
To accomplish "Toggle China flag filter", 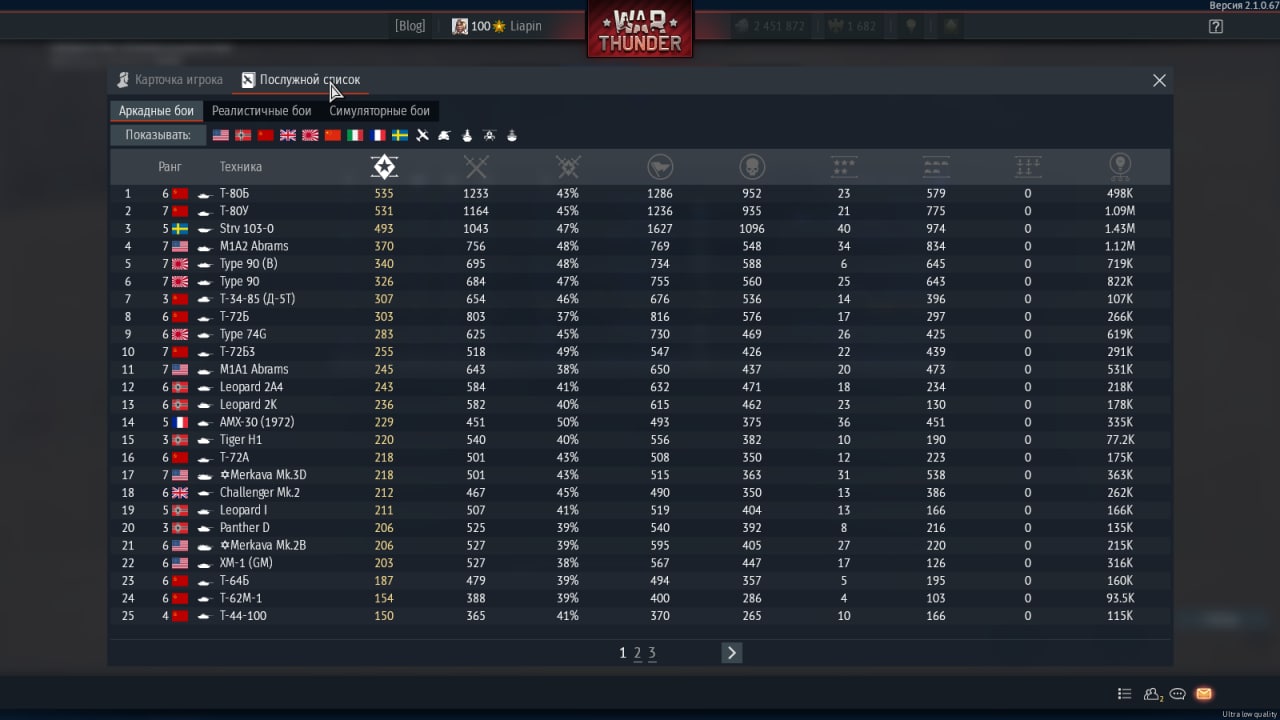I will point(333,135).
